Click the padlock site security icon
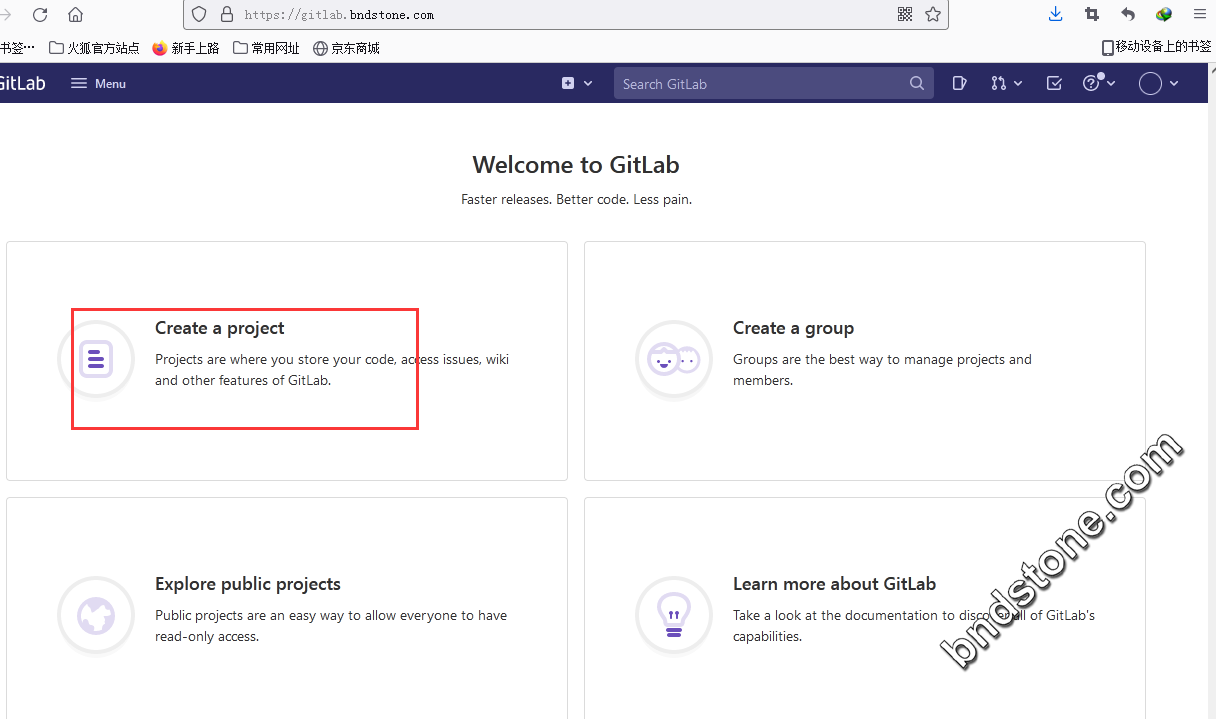 pyautogui.click(x=226, y=15)
